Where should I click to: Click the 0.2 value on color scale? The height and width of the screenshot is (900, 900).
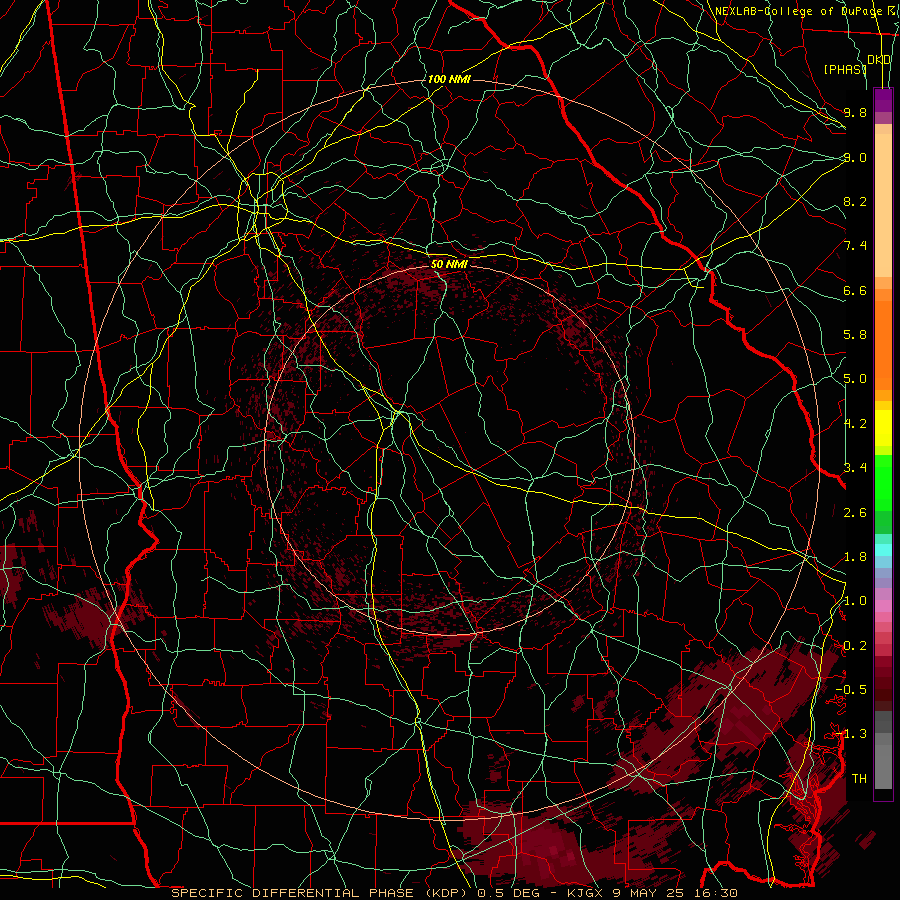855,646
